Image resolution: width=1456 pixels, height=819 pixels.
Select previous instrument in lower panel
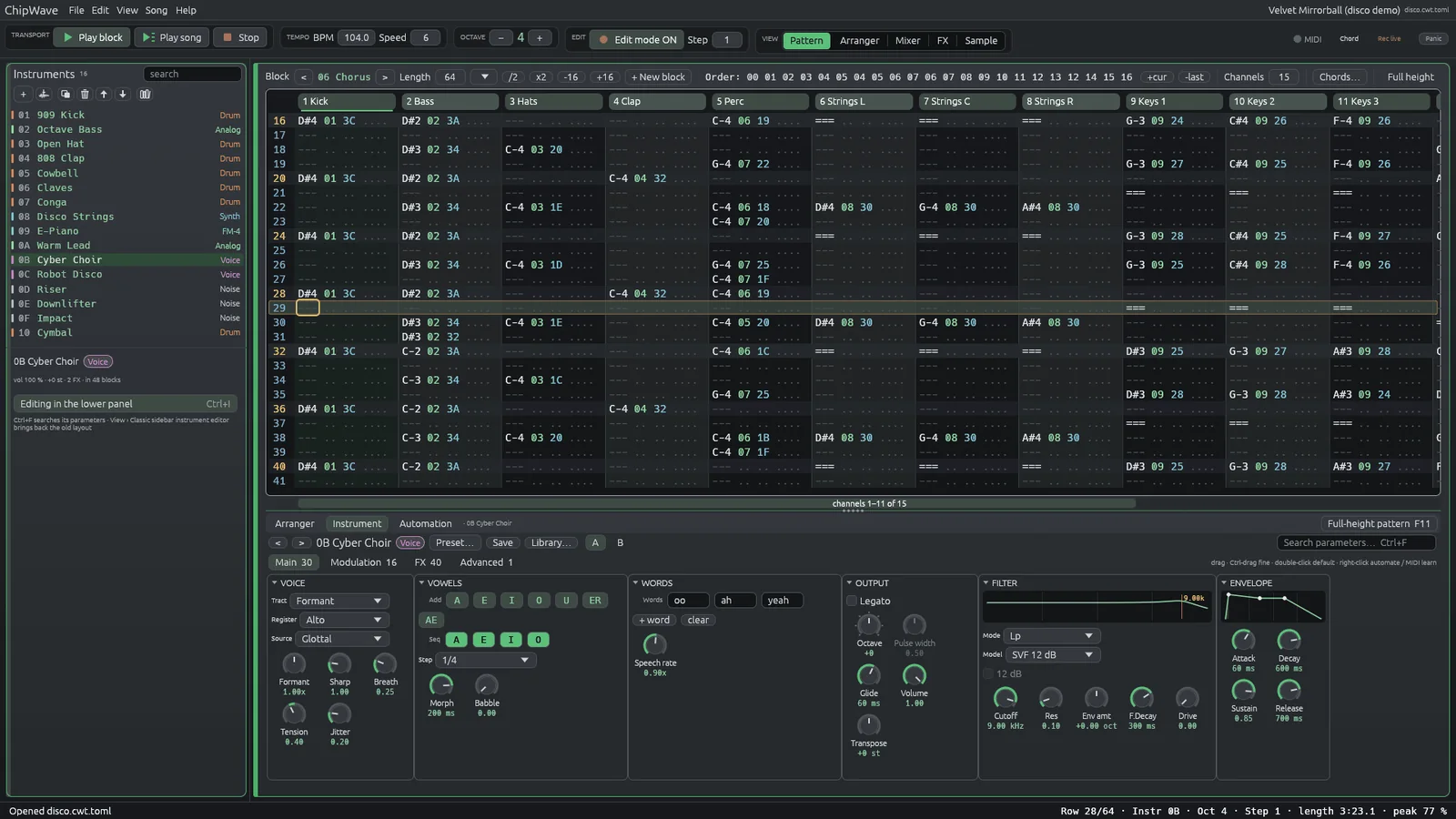[278, 543]
